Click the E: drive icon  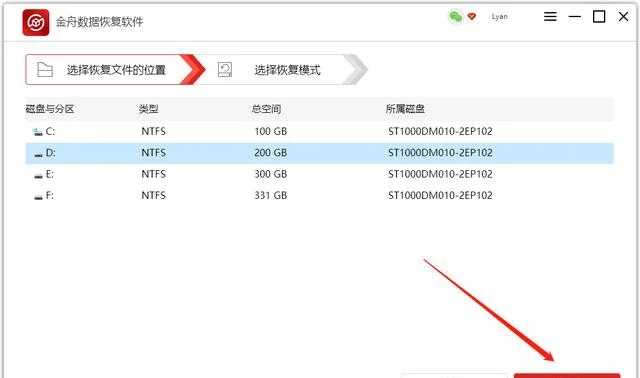38,176
